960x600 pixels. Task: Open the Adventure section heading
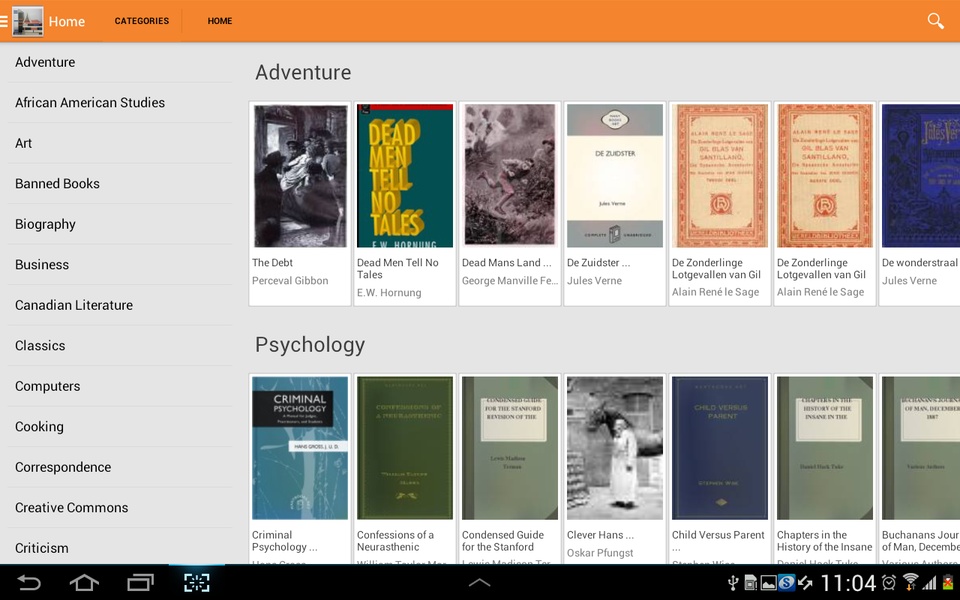[303, 72]
